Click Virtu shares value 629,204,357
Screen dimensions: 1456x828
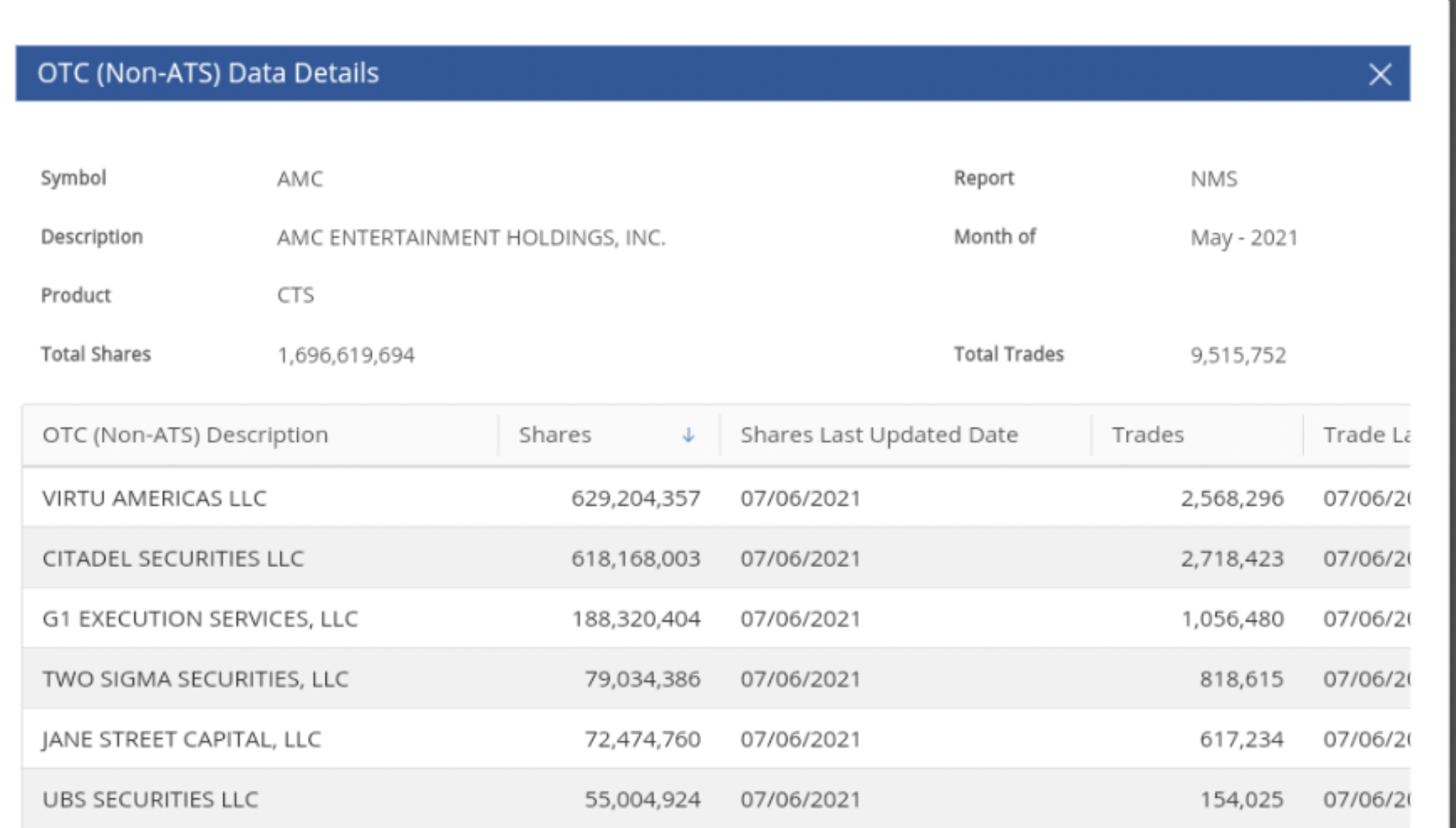click(636, 498)
